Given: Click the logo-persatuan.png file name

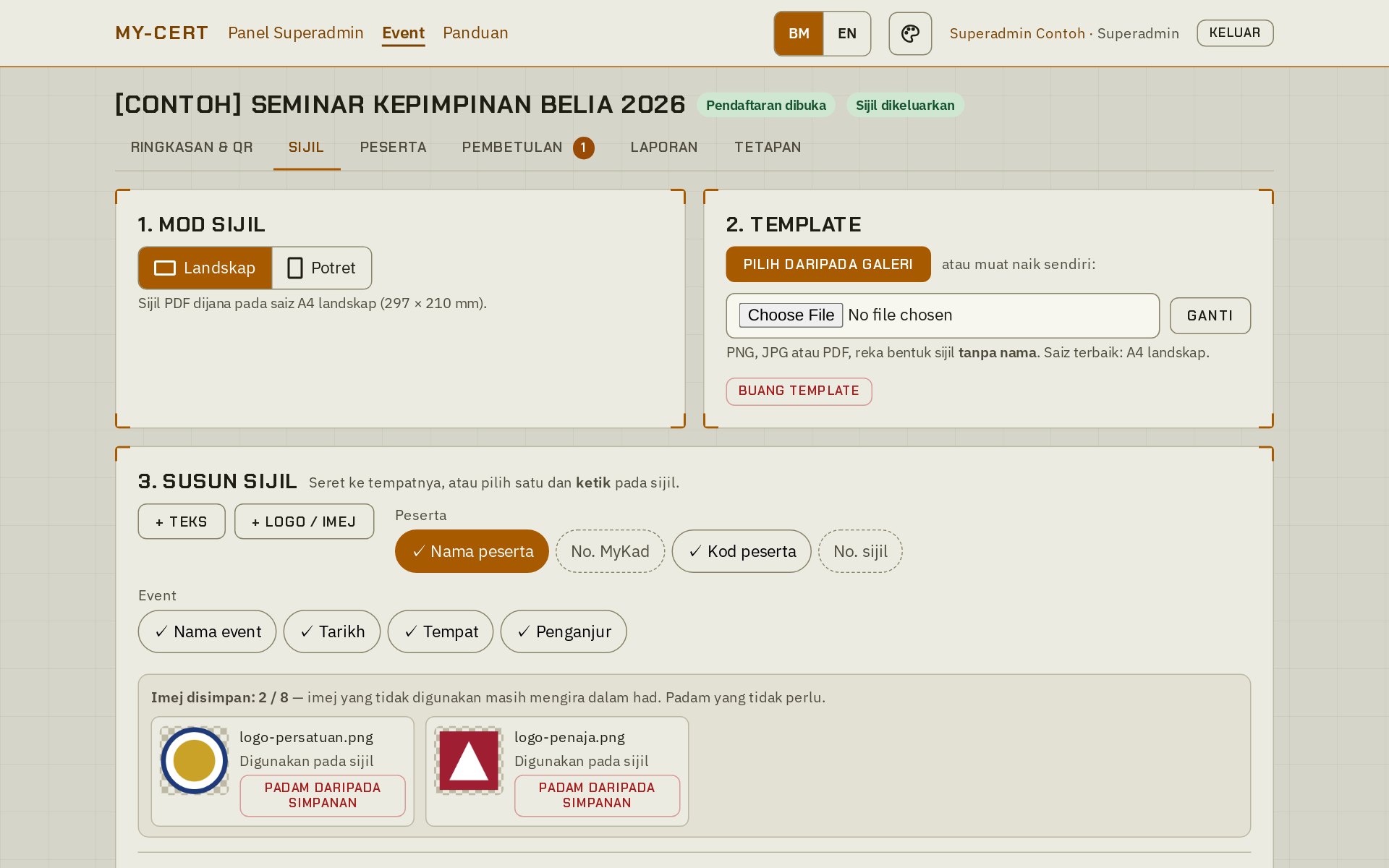Looking at the screenshot, I should tap(306, 737).
